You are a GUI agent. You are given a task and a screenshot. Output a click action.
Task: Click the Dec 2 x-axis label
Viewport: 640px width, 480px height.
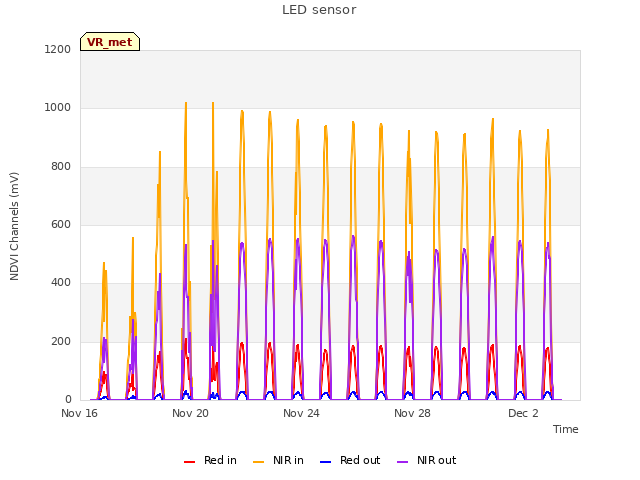523,413
